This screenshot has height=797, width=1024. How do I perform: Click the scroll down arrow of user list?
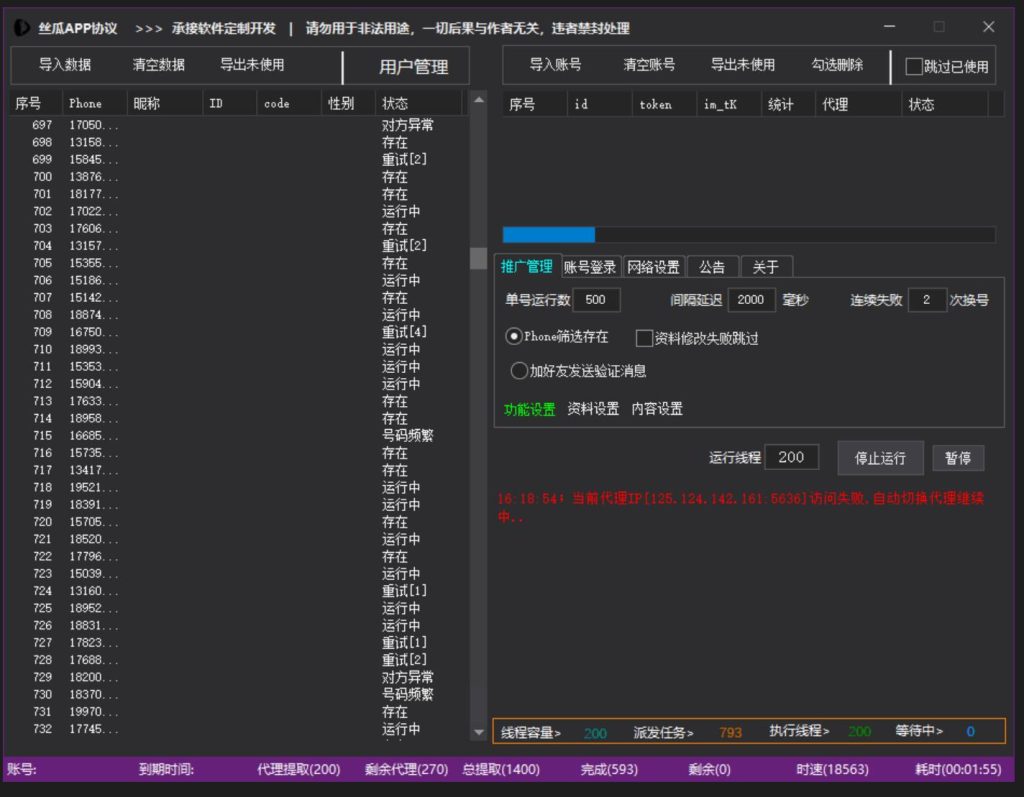click(478, 733)
